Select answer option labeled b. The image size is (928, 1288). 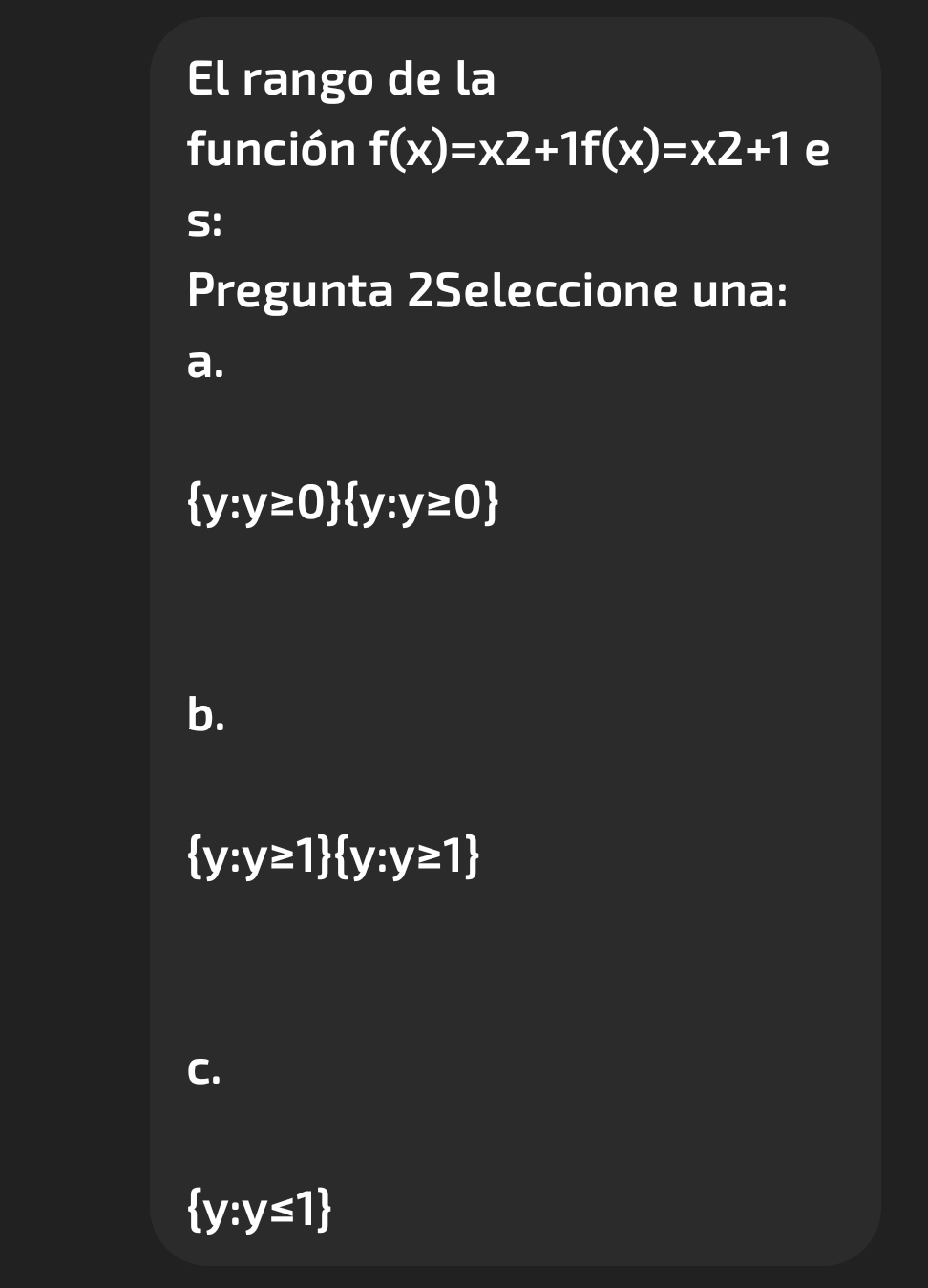pyautogui.click(x=206, y=715)
